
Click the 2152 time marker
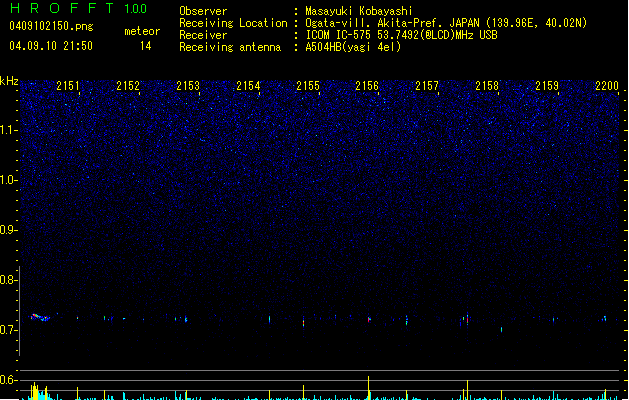tap(128, 85)
